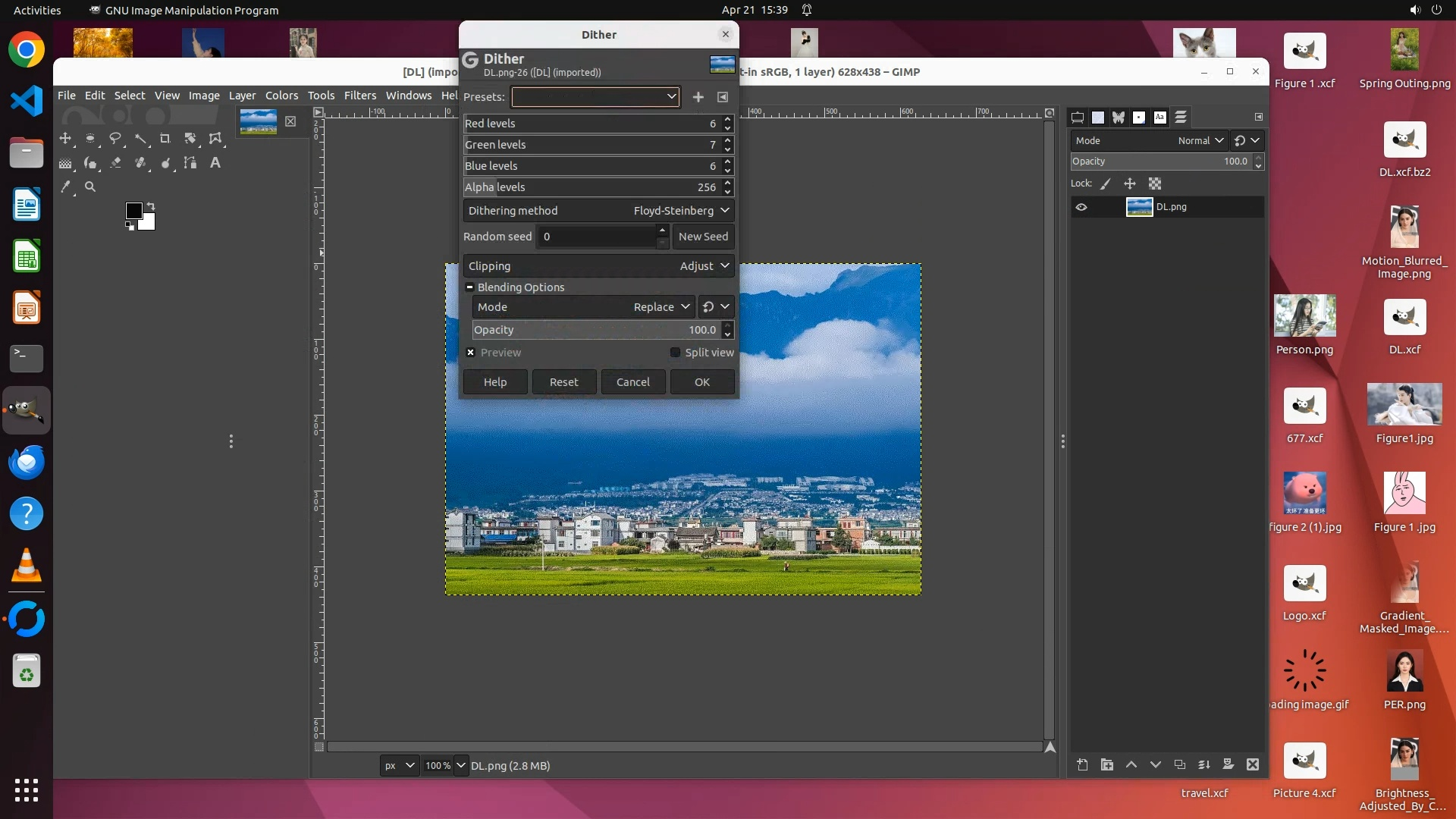
Task: Collapse the Blending Options section
Action: tap(469, 287)
